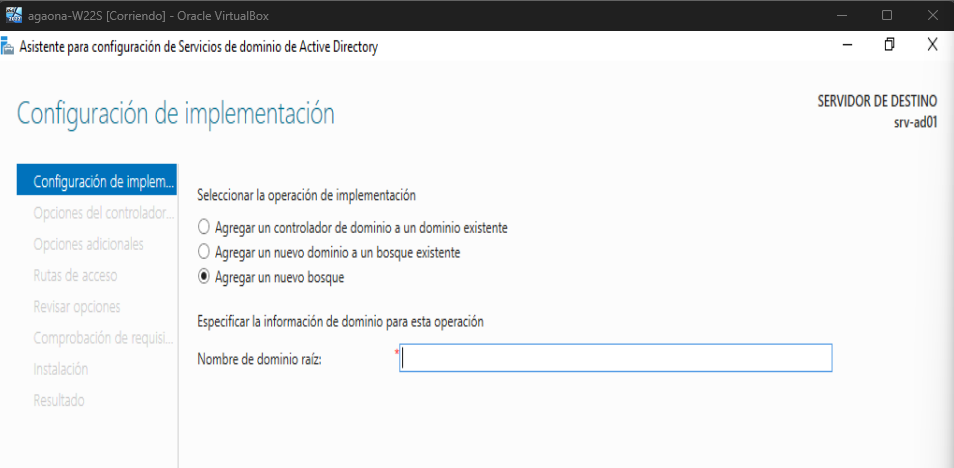954x468 pixels.
Task: Close the Active Directory wizard window
Action: (x=932, y=44)
